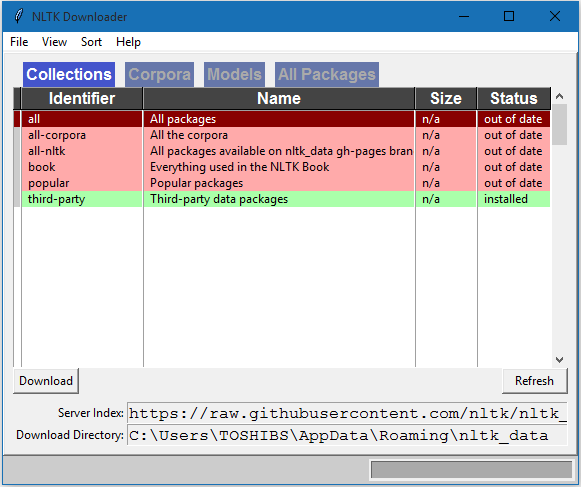This screenshot has width=581, height=487.
Task: Sort by the Status column header
Action: (514, 99)
